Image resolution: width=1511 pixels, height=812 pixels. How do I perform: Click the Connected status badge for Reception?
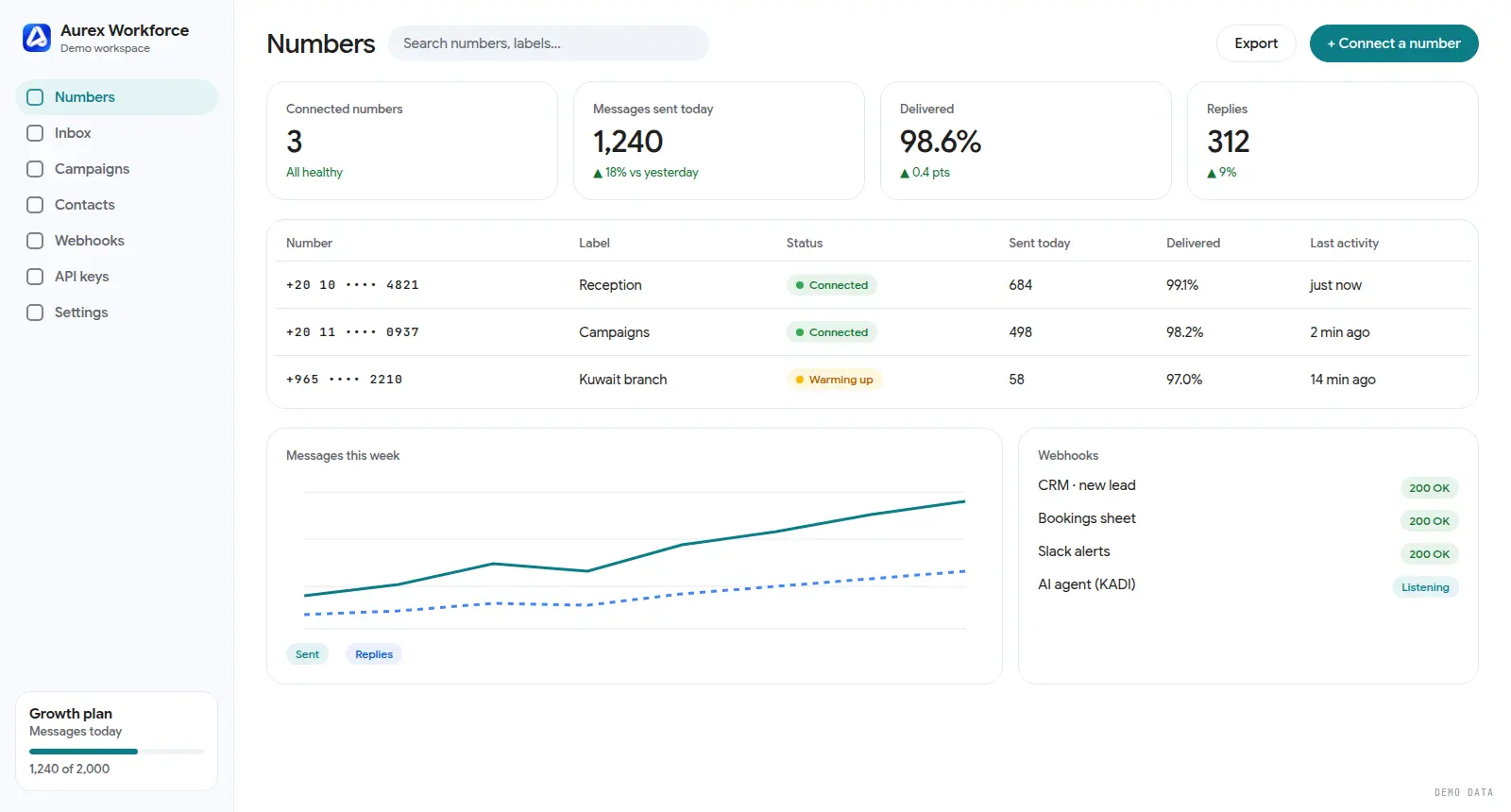(832, 285)
